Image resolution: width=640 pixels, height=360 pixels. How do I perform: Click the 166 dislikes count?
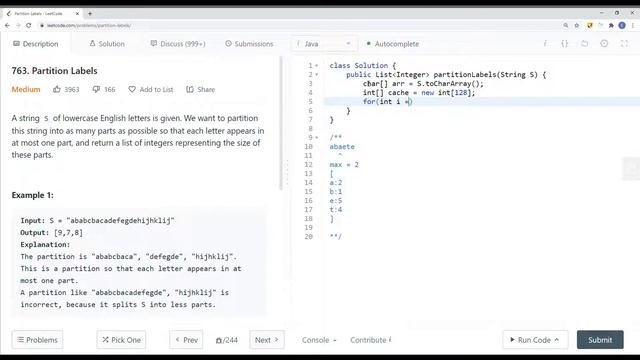pyautogui.click(x=110, y=89)
